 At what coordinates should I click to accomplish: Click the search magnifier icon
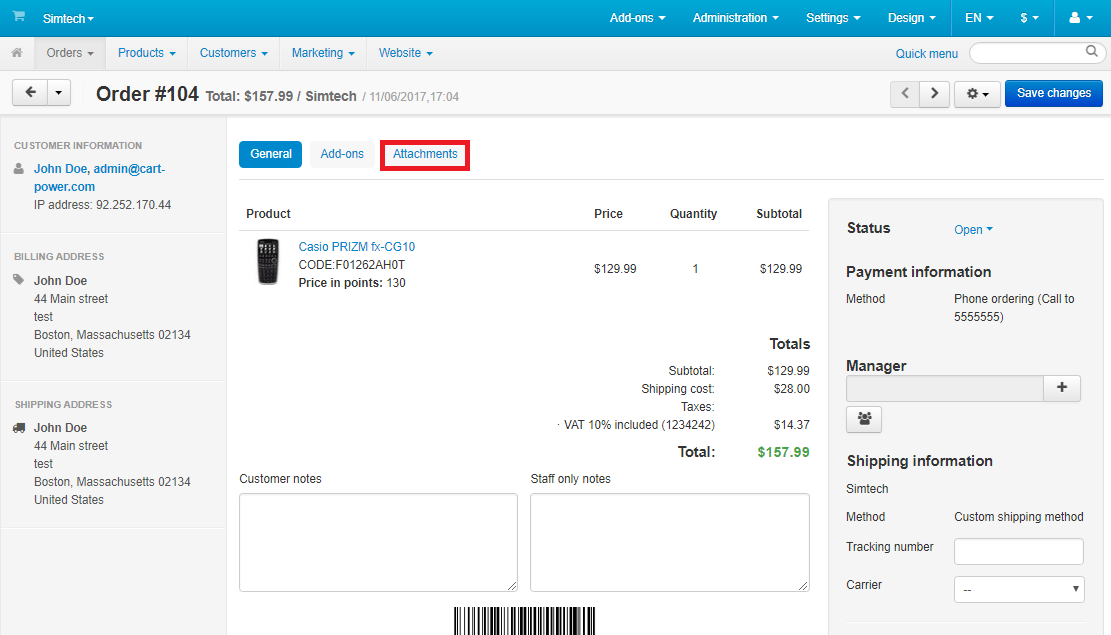point(1092,52)
